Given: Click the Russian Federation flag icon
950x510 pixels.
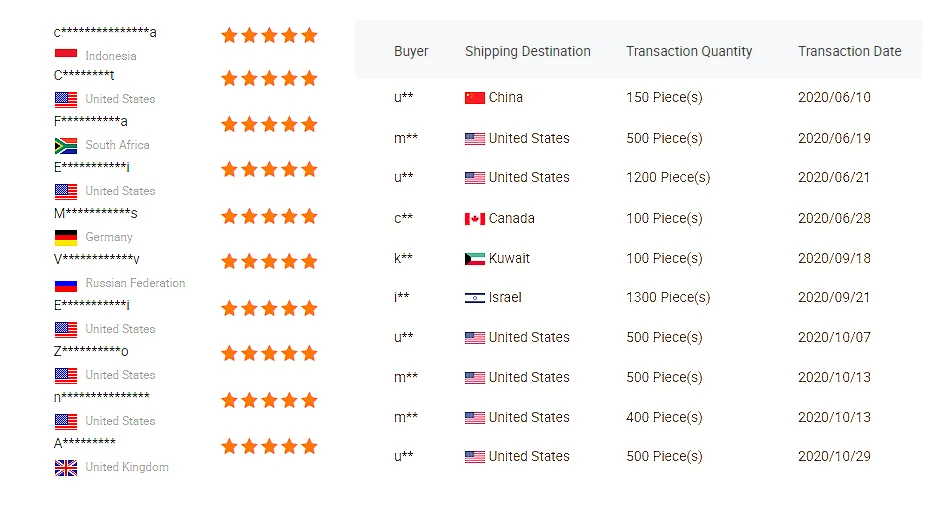Looking at the screenshot, I should pos(66,284).
